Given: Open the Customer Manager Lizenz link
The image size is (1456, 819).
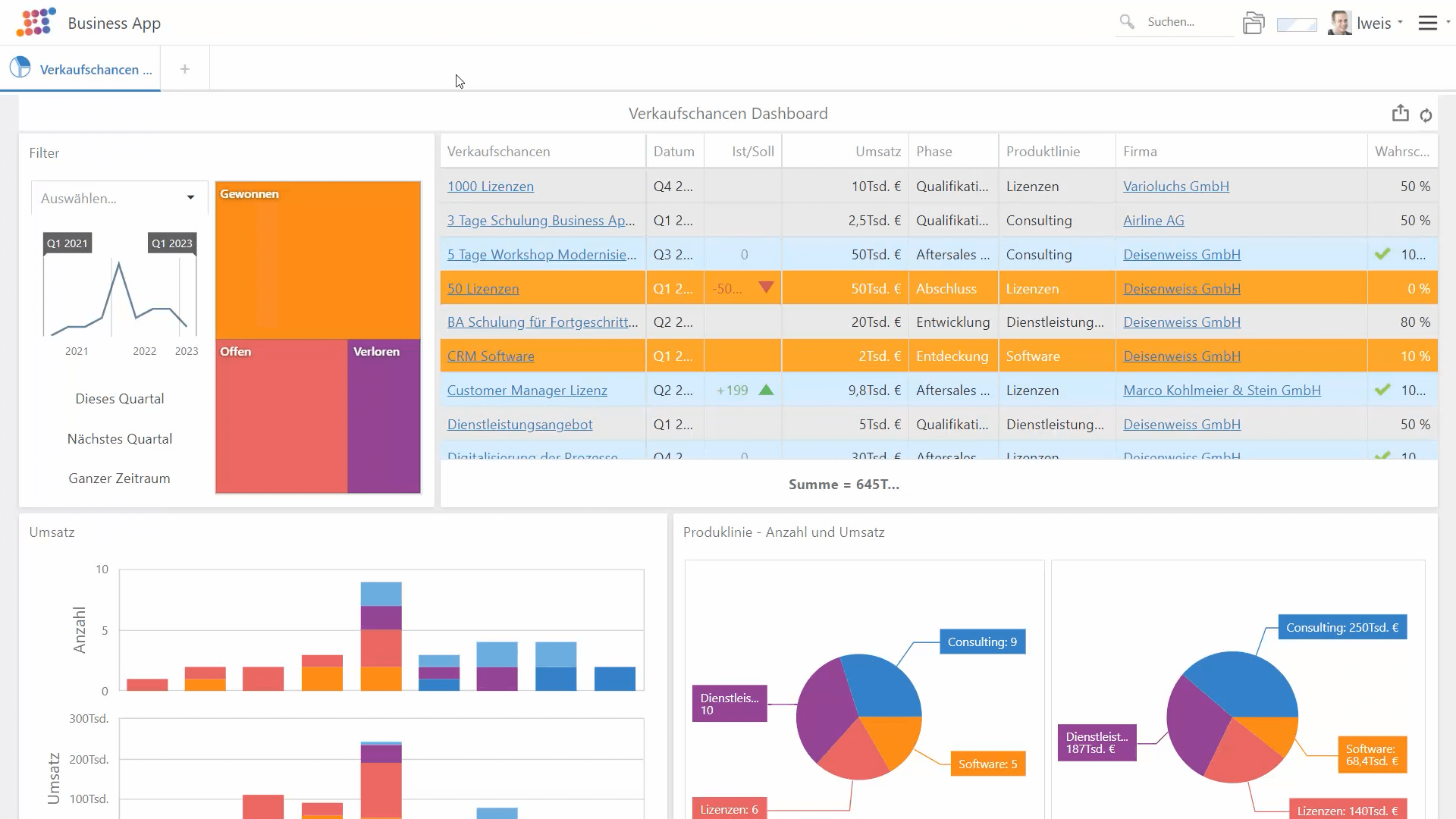Looking at the screenshot, I should click(527, 391).
